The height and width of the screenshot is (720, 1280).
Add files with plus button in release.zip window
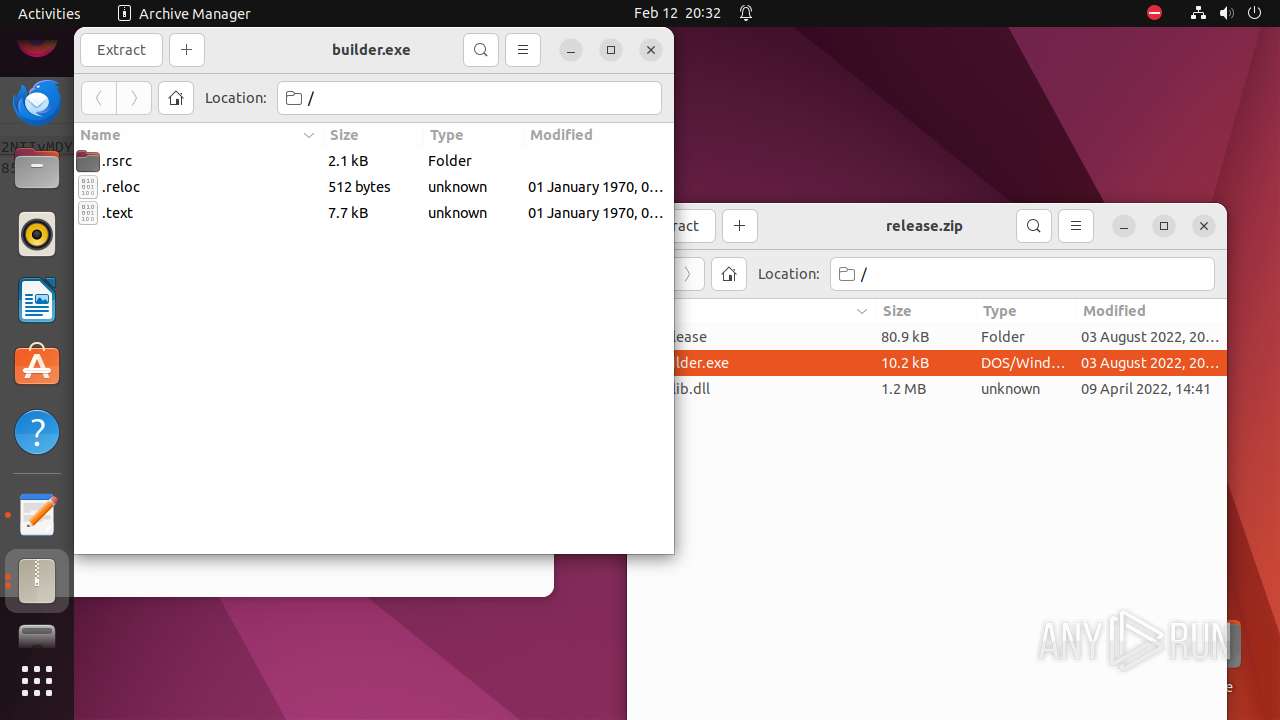coord(740,226)
